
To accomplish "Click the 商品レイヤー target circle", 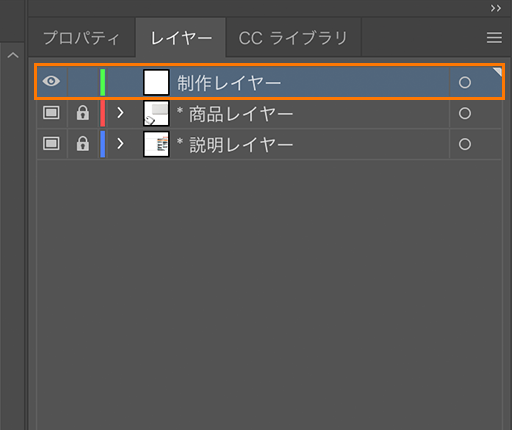I will (x=465, y=113).
